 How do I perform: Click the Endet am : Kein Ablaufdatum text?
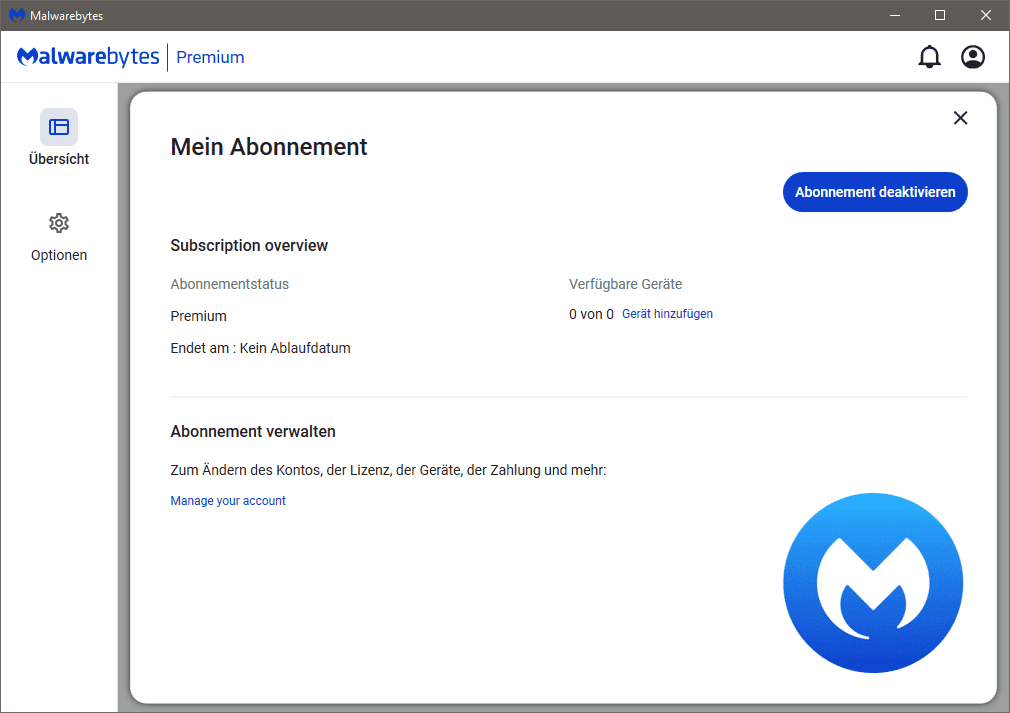(x=260, y=348)
